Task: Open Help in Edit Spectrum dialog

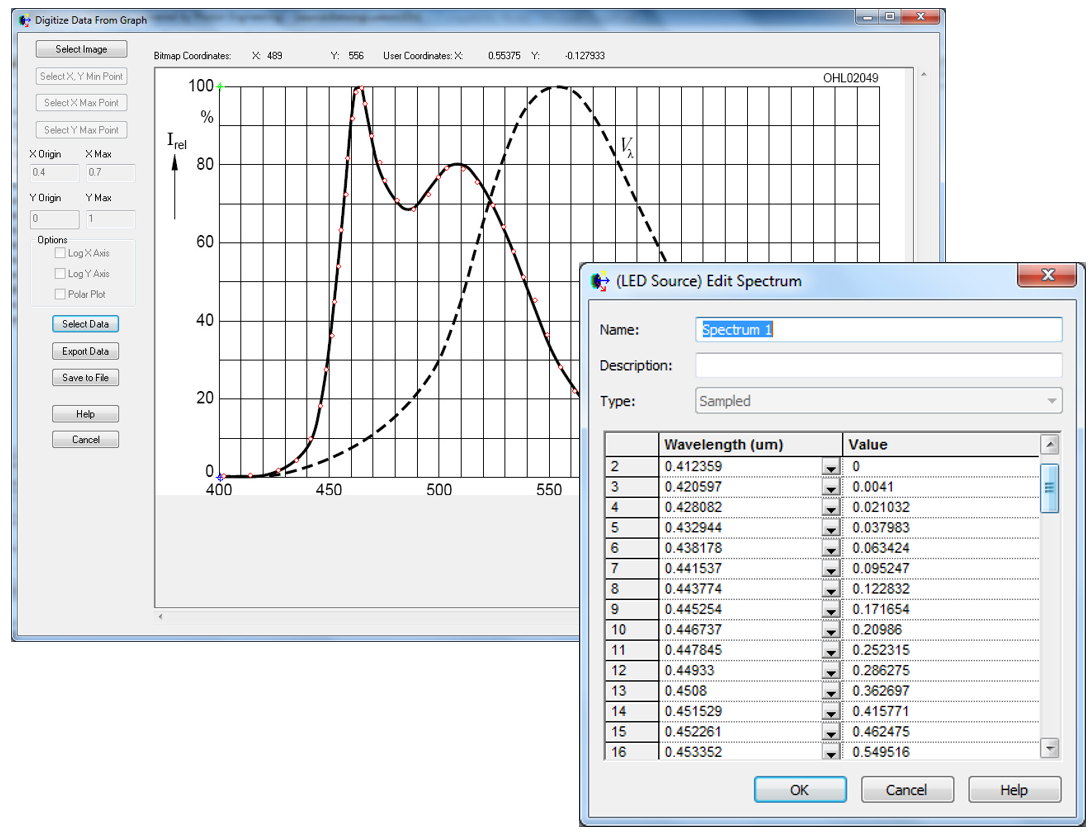Action: [1015, 790]
